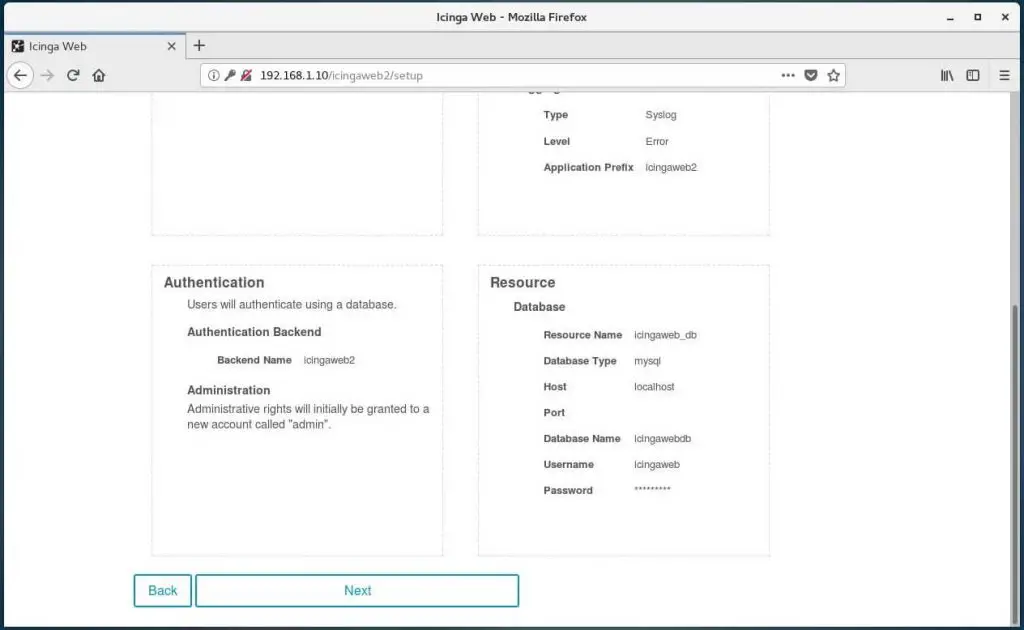
Task: Click the Backend Name 'icingaweb2' value
Action: pos(329,360)
